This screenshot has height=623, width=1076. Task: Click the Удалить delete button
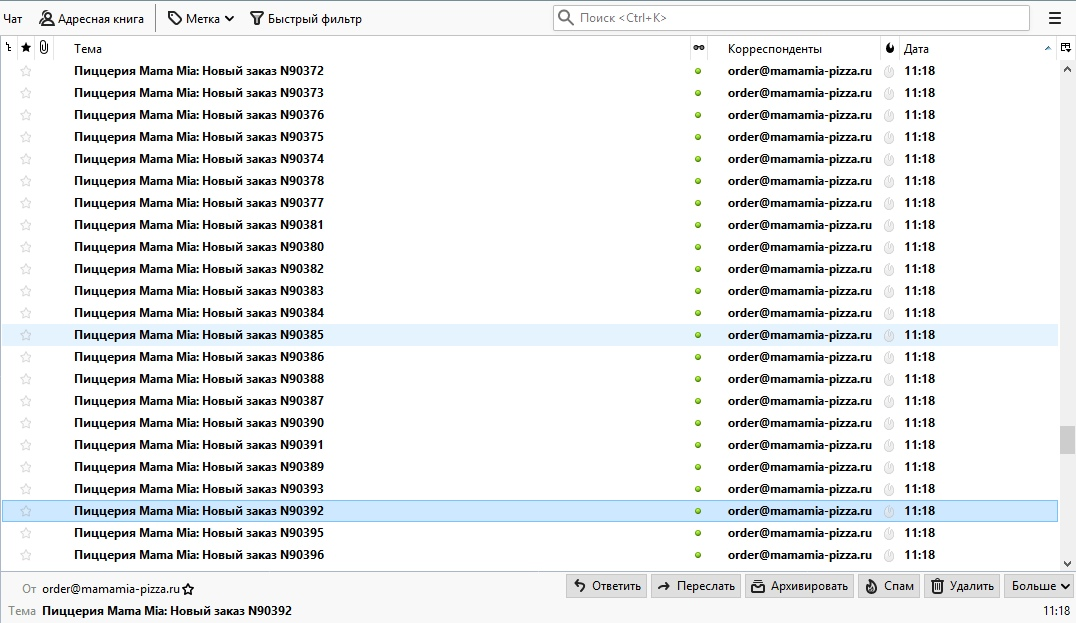coord(962,586)
